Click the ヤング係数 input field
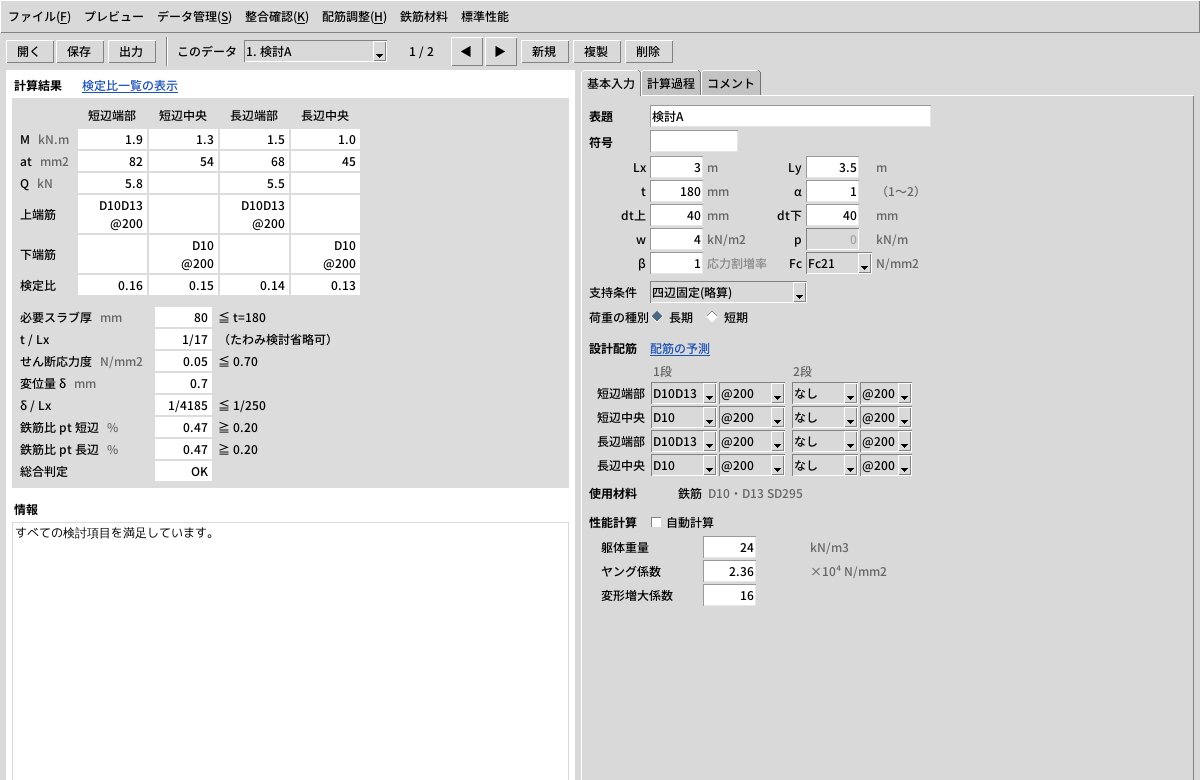The width and height of the screenshot is (1200, 780). point(730,571)
